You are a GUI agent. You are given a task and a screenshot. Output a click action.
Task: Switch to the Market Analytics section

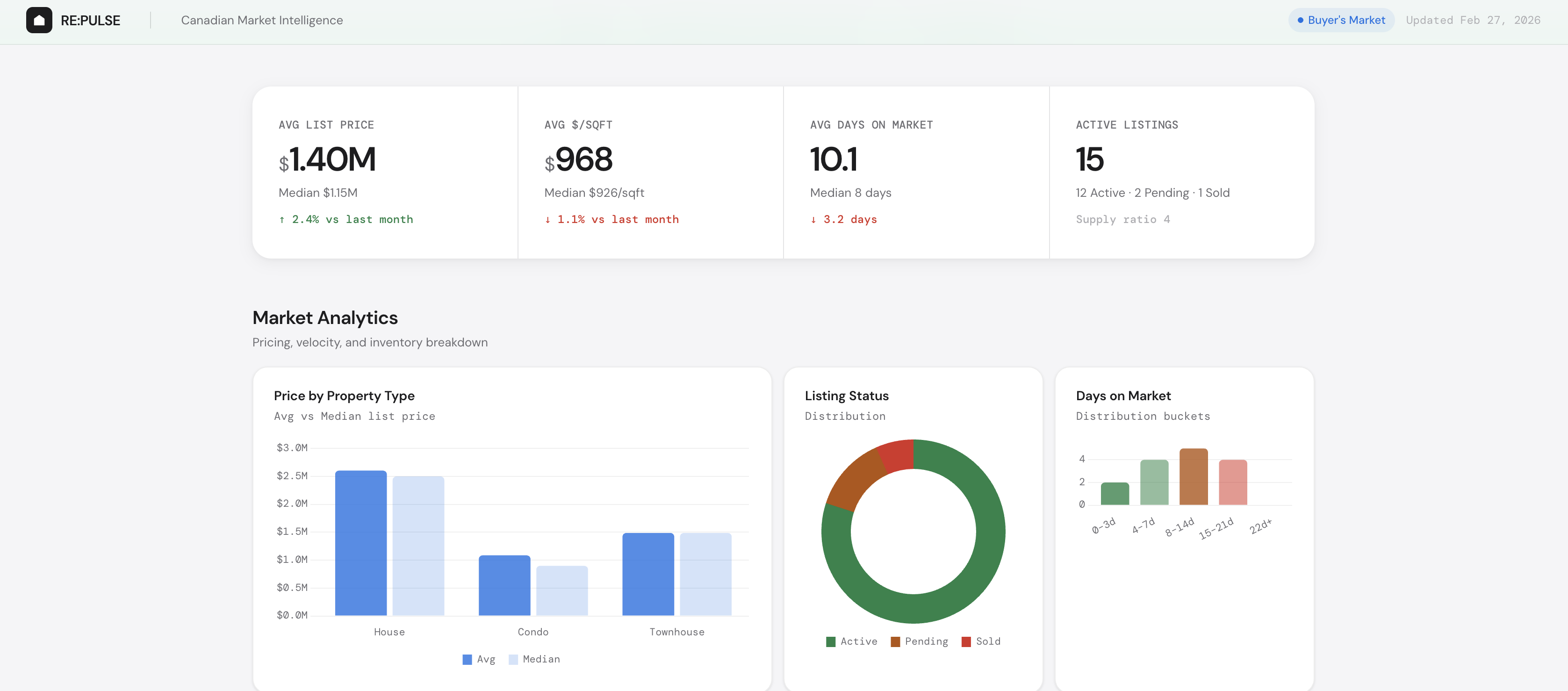pyautogui.click(x=325, y=317)
